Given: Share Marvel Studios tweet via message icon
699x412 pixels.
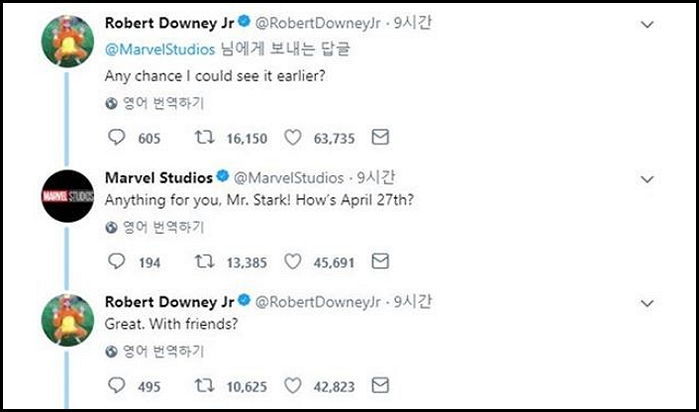Looking at the screenshot, I should (380, 262).
